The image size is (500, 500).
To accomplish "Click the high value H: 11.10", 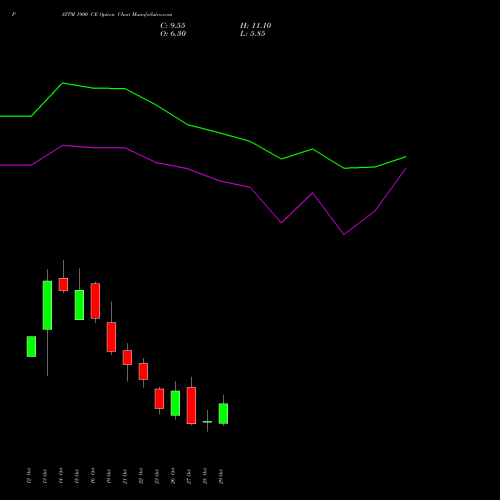I will pyautogui.click(x=256, y=26).
